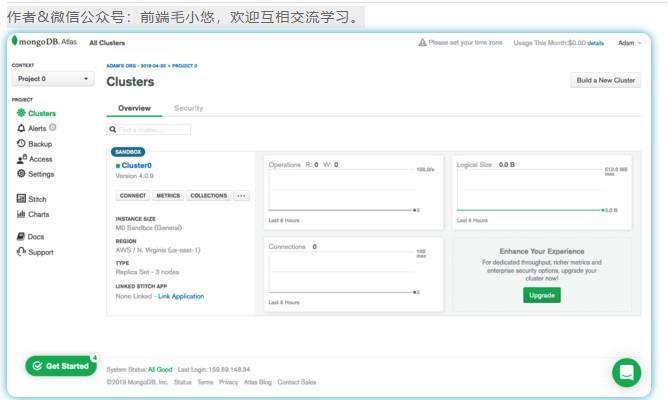Click the Alerts count badge
Viewport: 668px width, 400px height.
(x=52, y=127)
